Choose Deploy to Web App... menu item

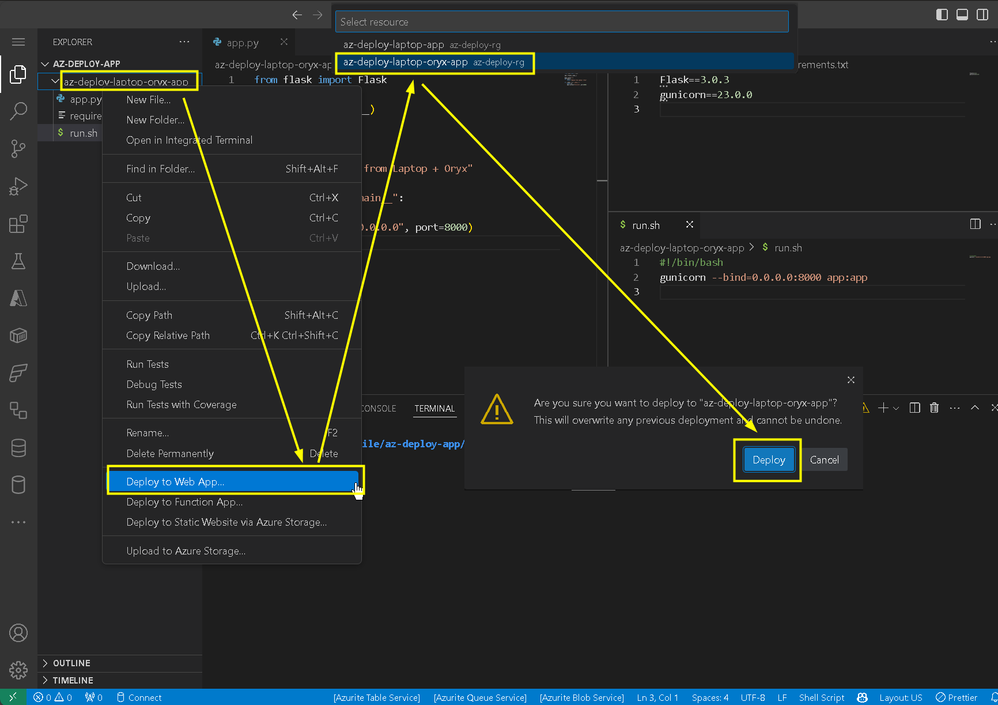[x=233, y=482]
